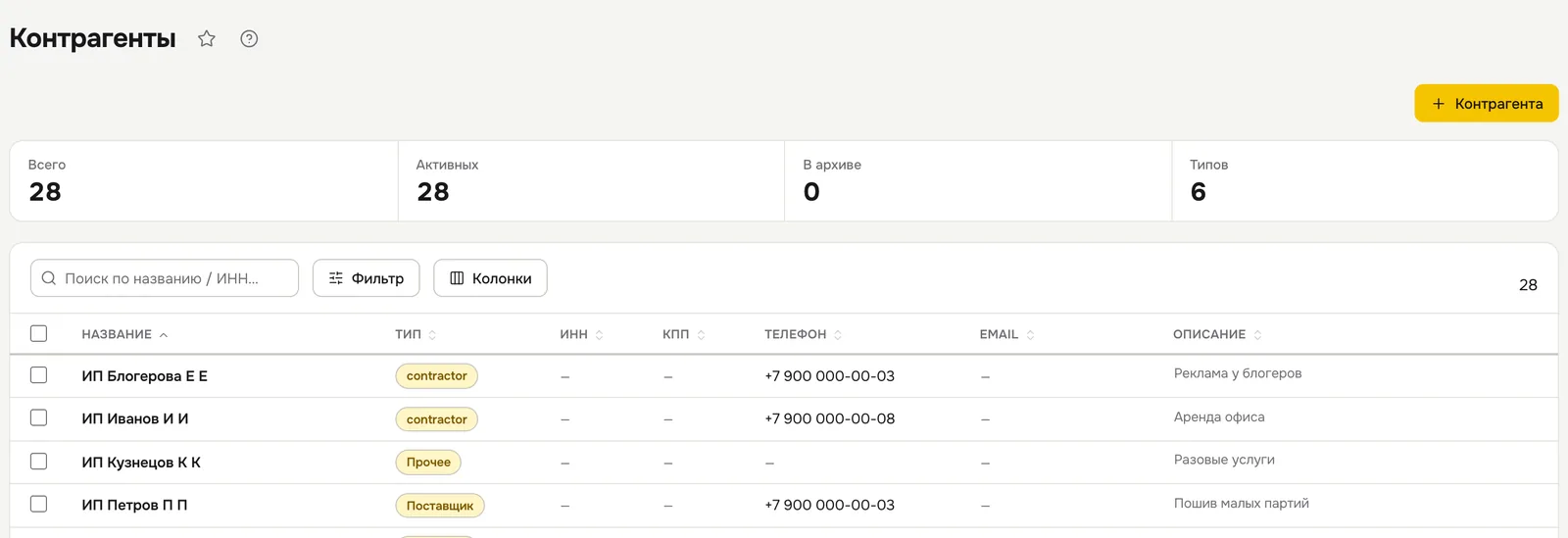Click the sort arrows beside EMAIL
Viewport: 1568px width, 538px height.
click(1030, 335)
